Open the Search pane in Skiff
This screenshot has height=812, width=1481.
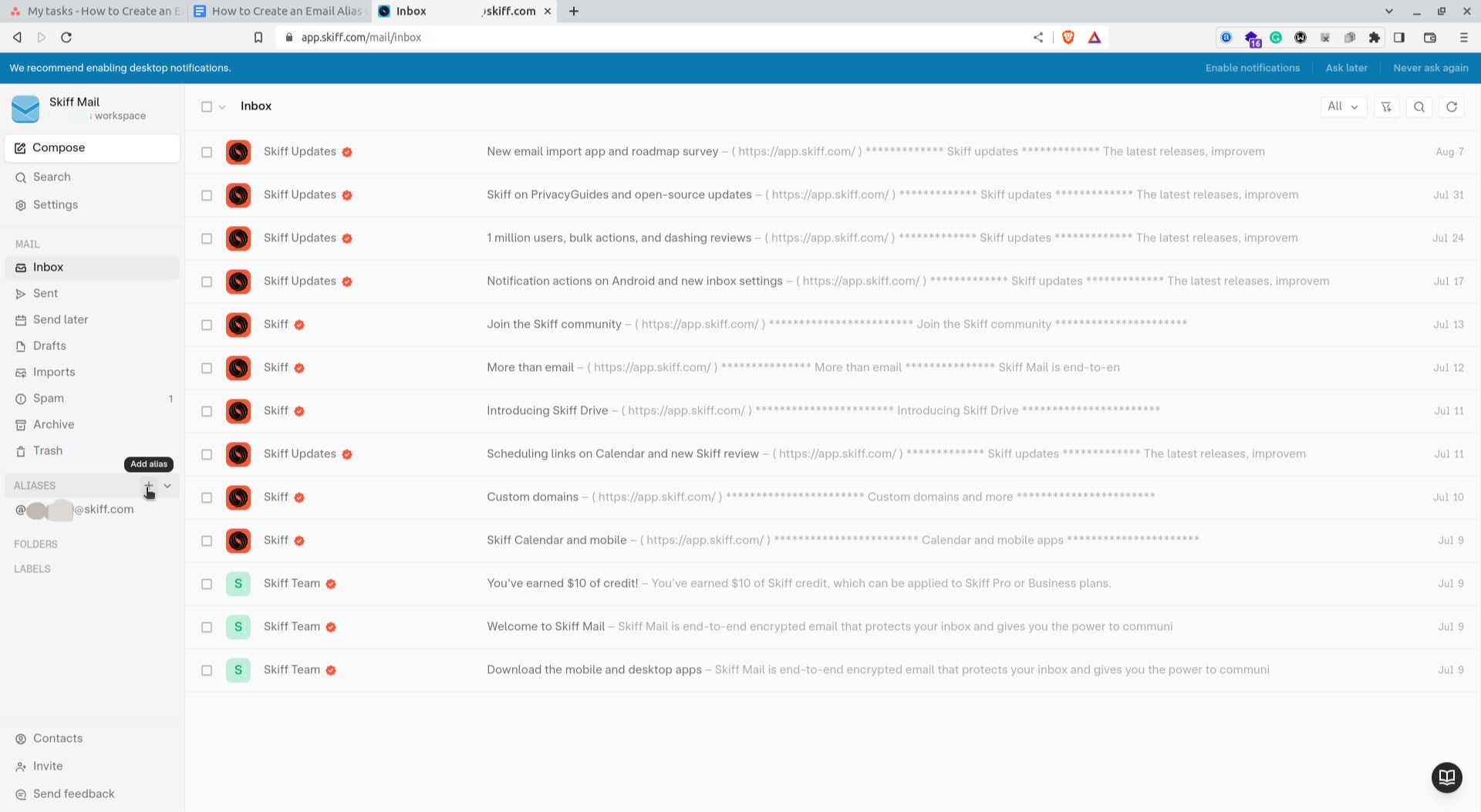pyautogui.click(x=52, y=177)
